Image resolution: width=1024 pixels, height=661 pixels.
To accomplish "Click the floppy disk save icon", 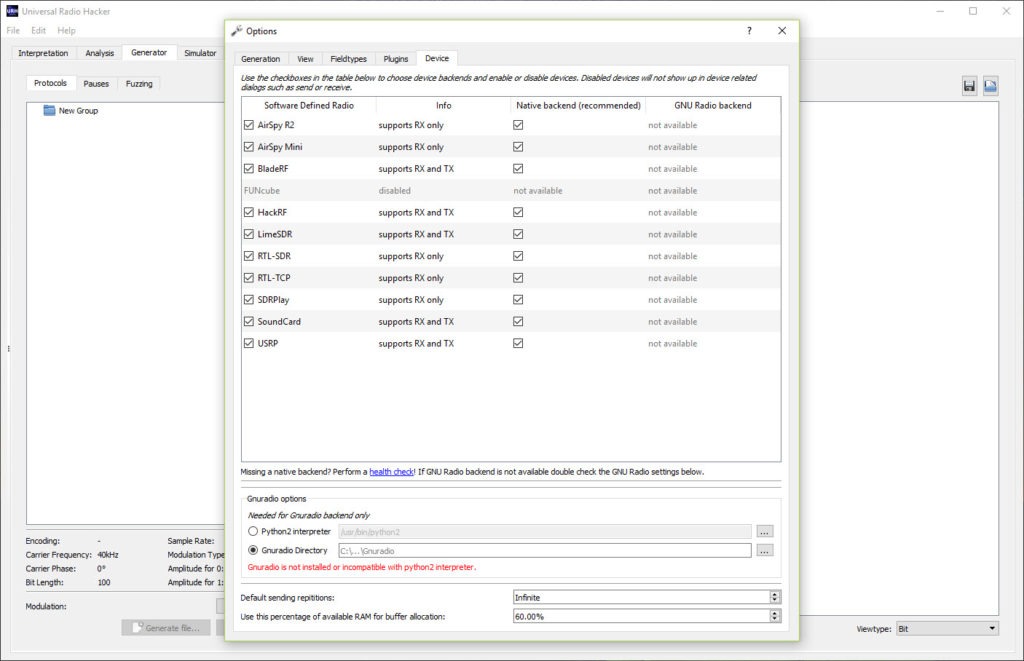I will [x=969, y=86].
